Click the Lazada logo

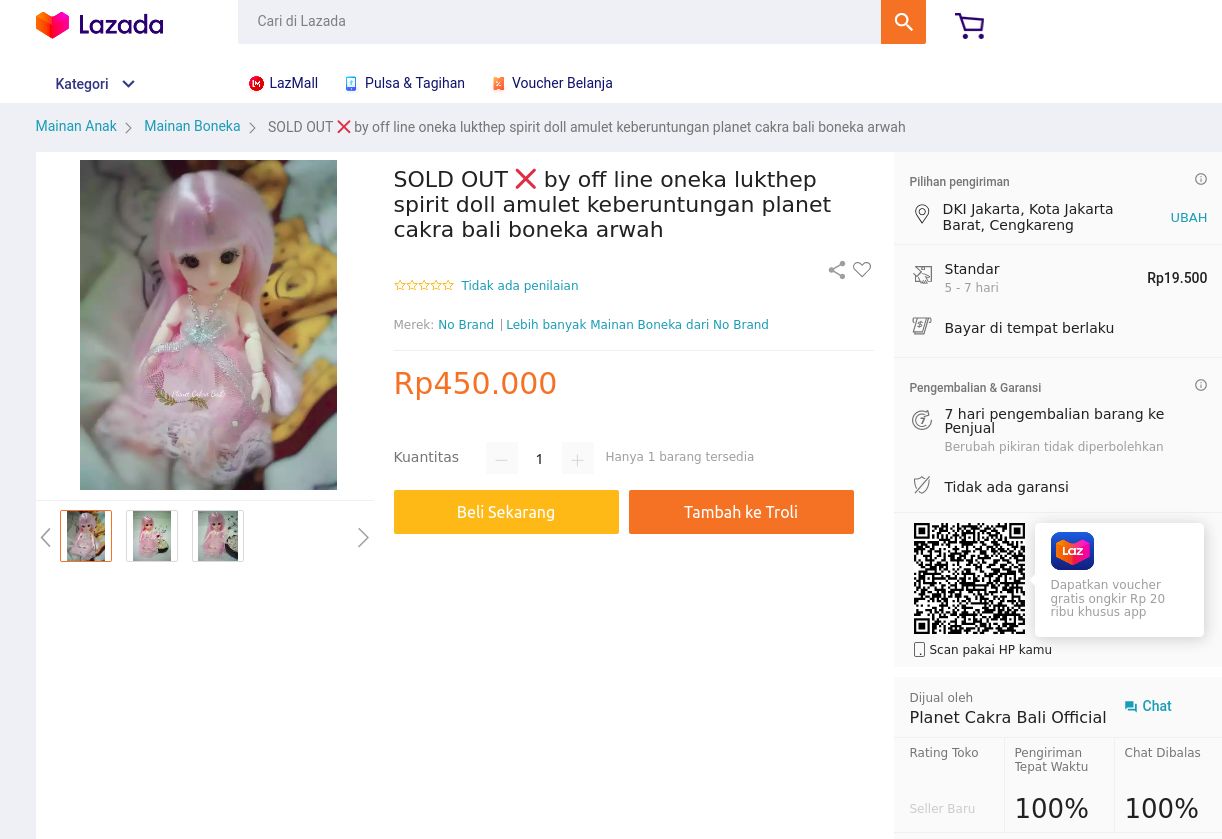tap(99, 25)
